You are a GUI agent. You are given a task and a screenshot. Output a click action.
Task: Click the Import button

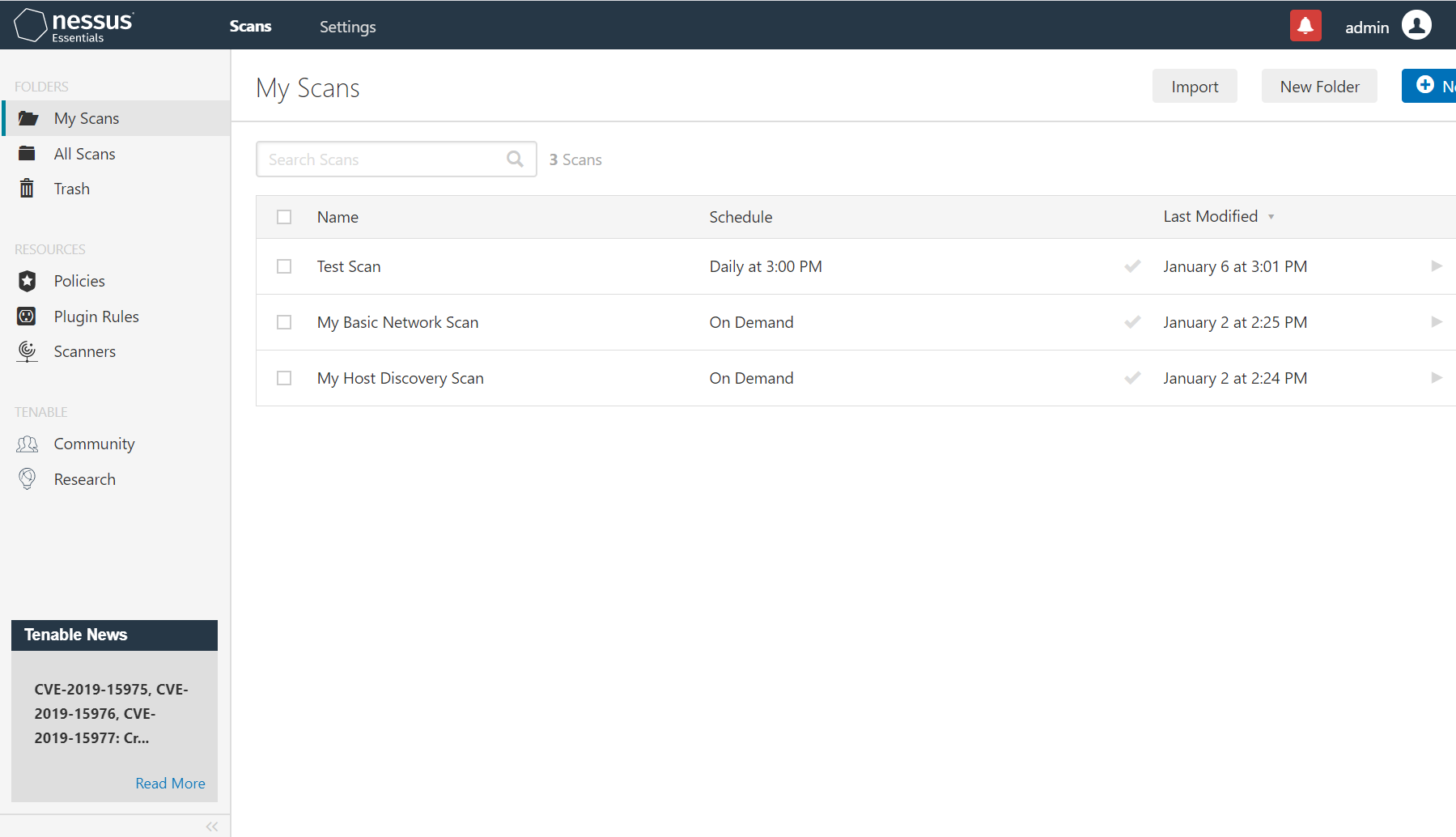(1195, 87)
